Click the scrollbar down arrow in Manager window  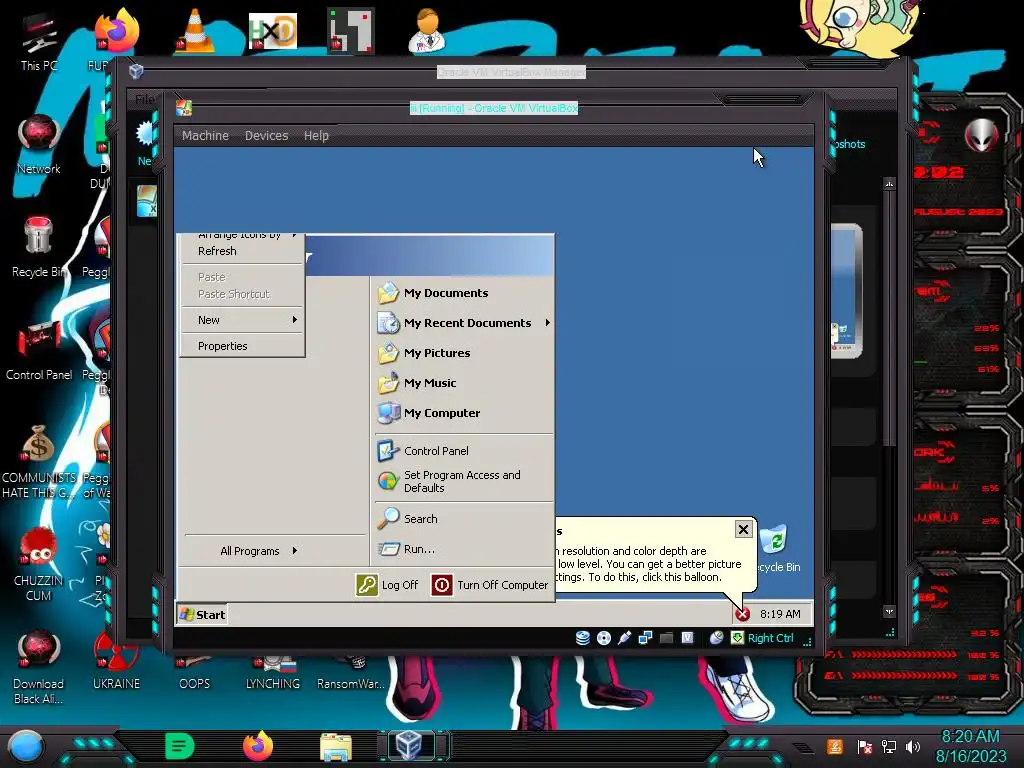[889, 611]
